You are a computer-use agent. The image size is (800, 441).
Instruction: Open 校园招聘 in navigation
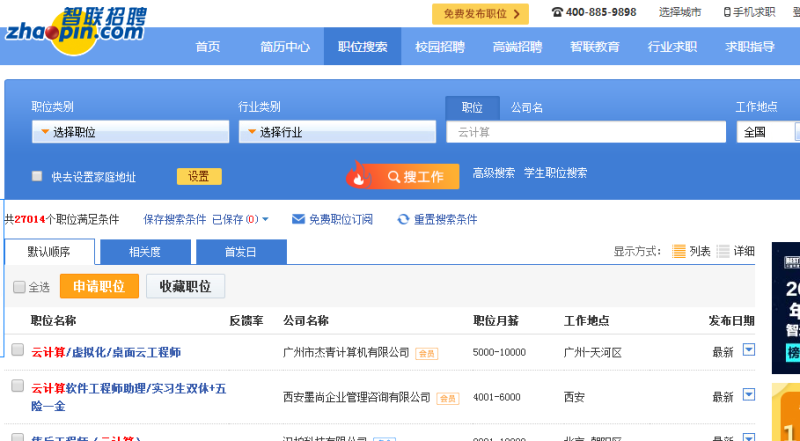pos(440,47)
